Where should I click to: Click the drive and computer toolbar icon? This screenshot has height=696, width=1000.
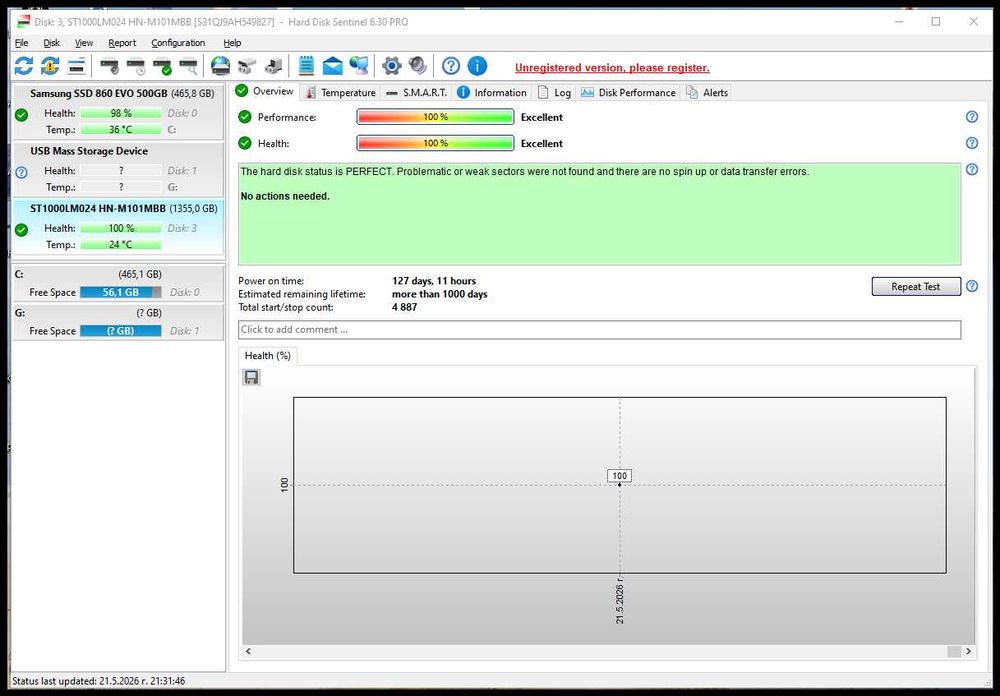(x=273, y=66)
